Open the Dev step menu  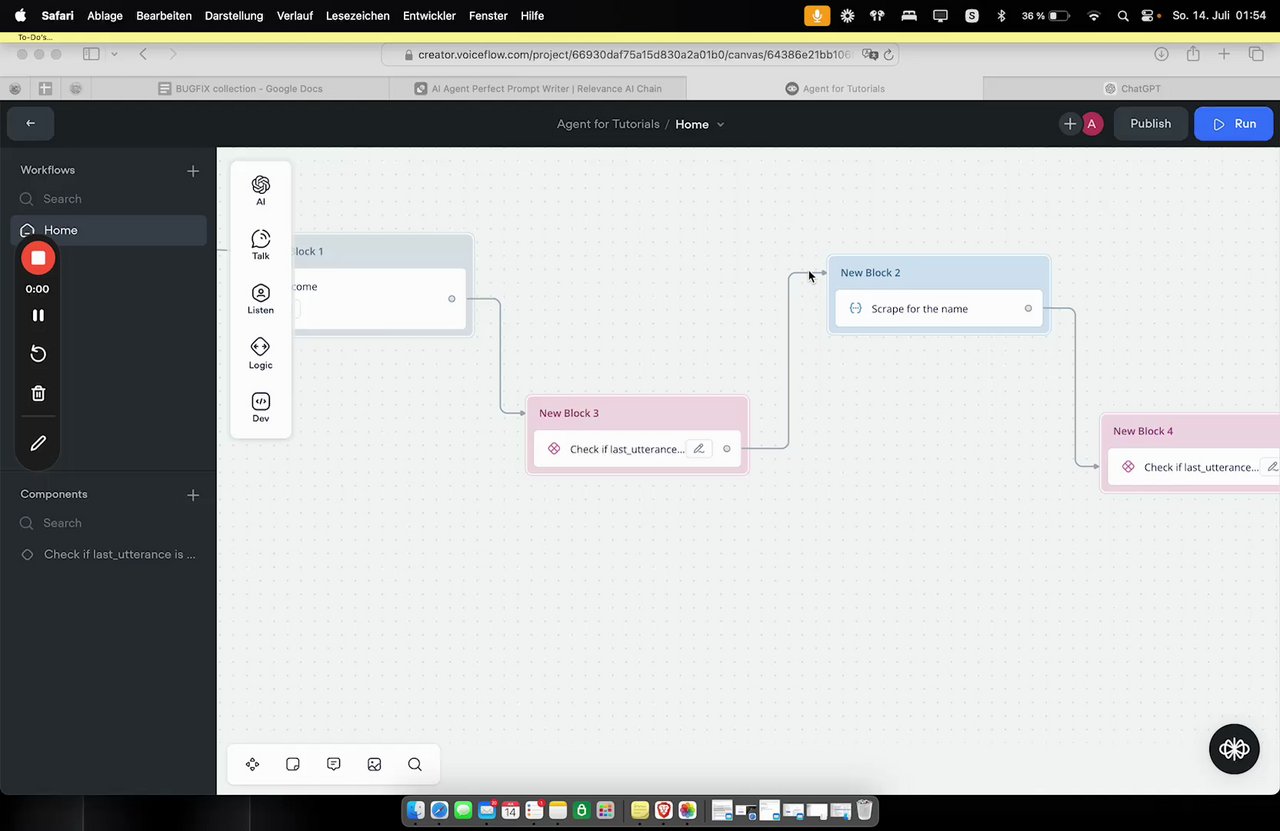260,407
